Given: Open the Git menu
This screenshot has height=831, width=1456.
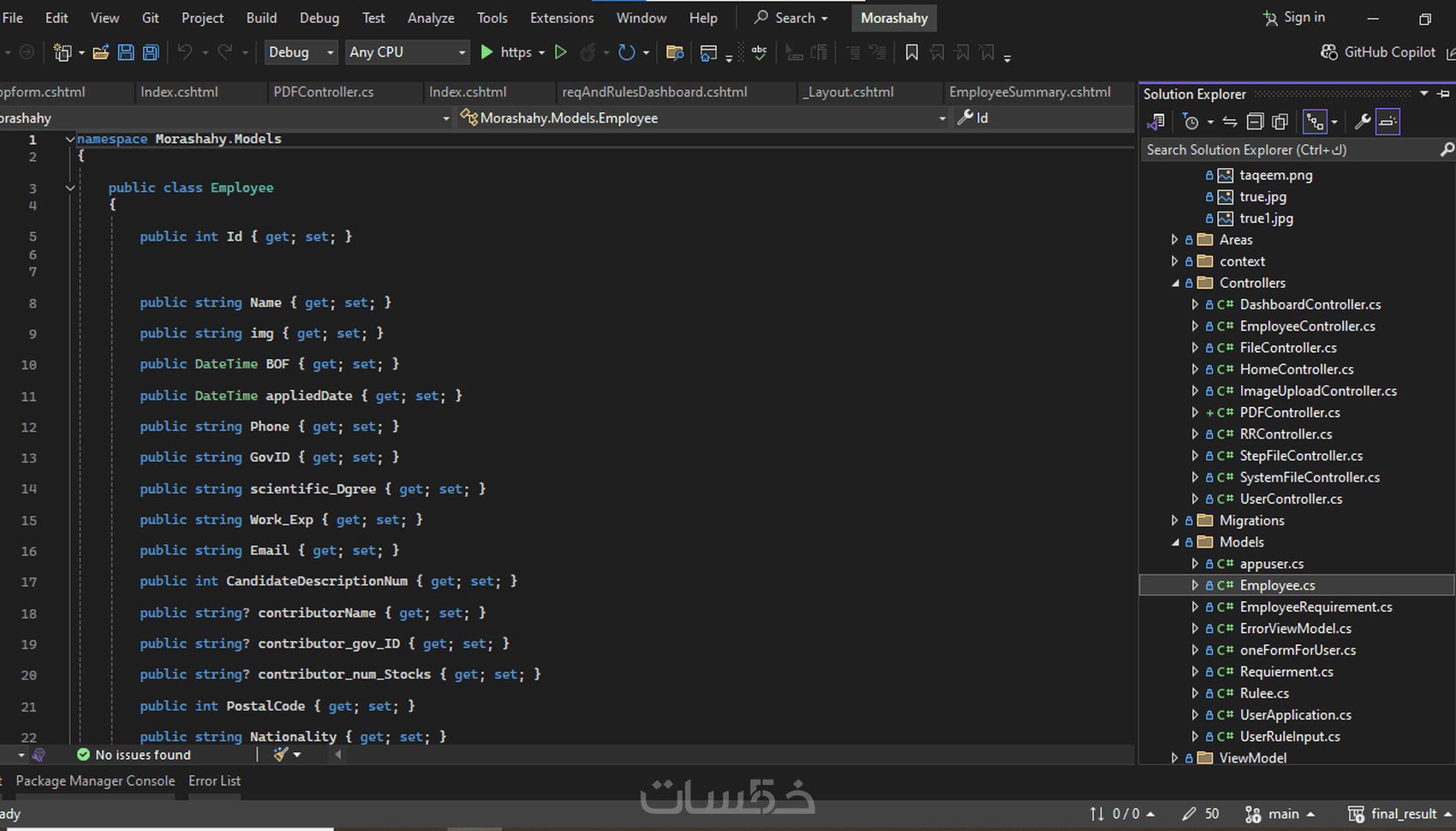Looking at the screenshot, I should (151, 18).
